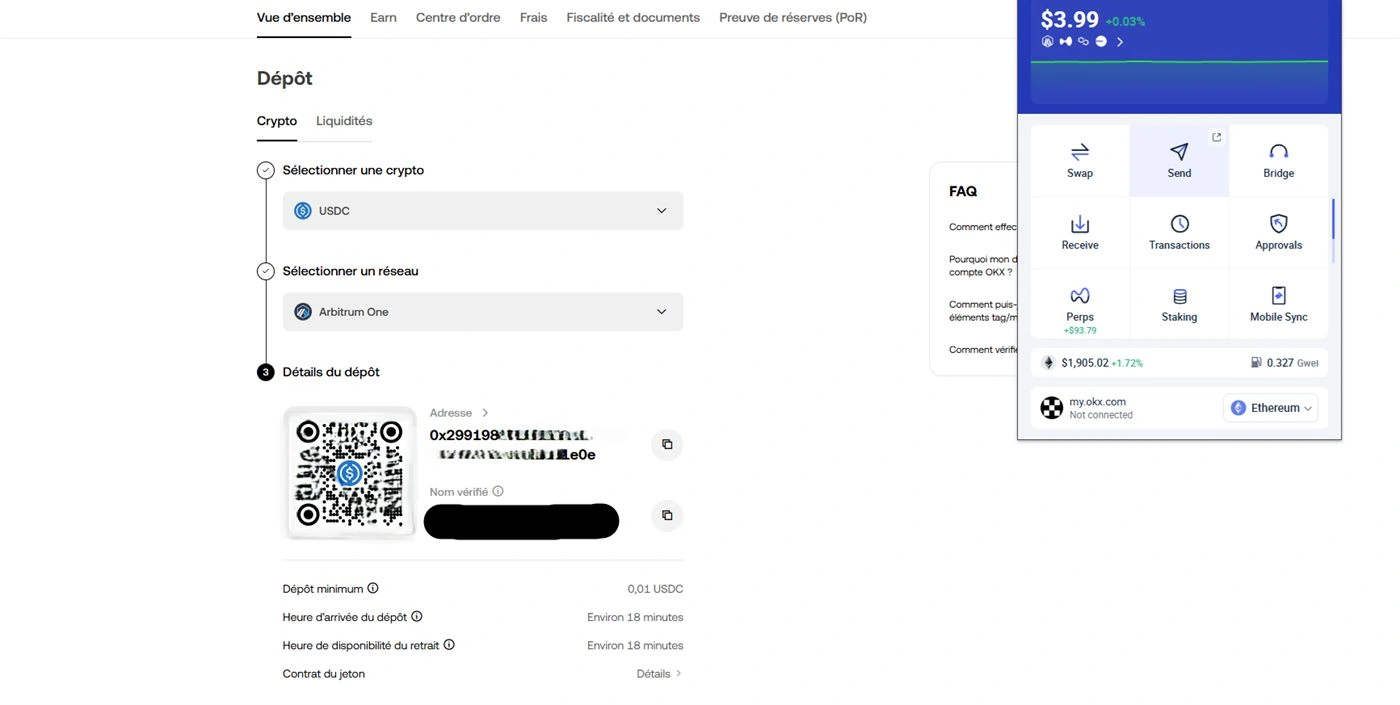Select the Crypto deposit tab
Viewport: 1400px width, 705px height.
pos(277,121)
